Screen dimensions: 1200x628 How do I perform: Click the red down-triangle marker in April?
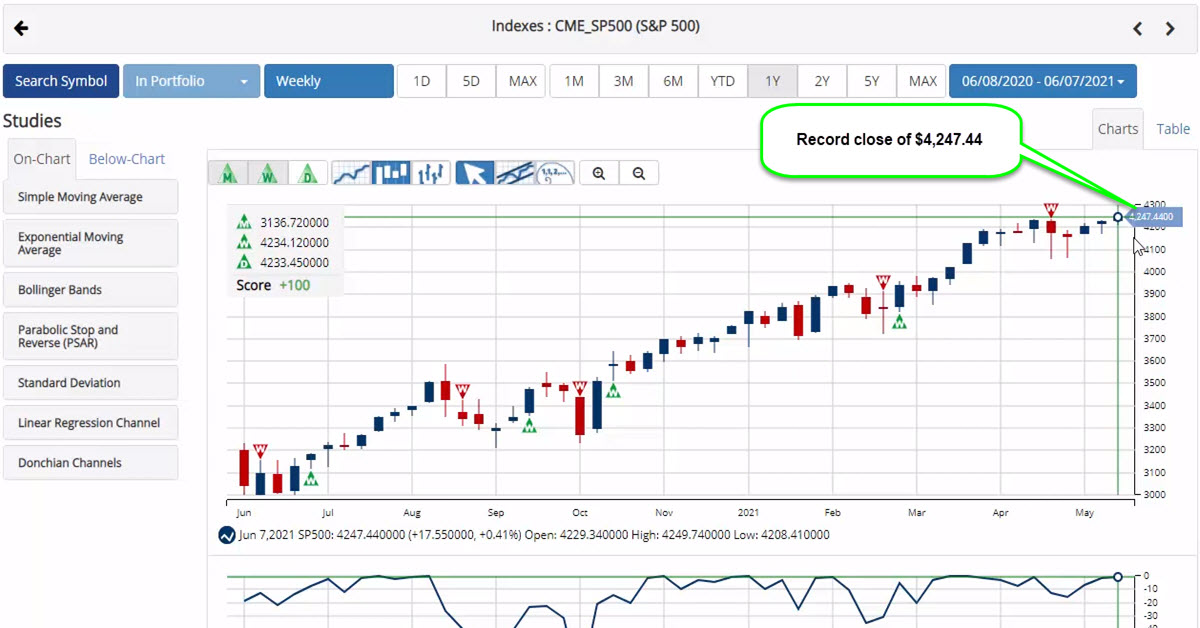pyautogui.click(x=1051, y=209)
